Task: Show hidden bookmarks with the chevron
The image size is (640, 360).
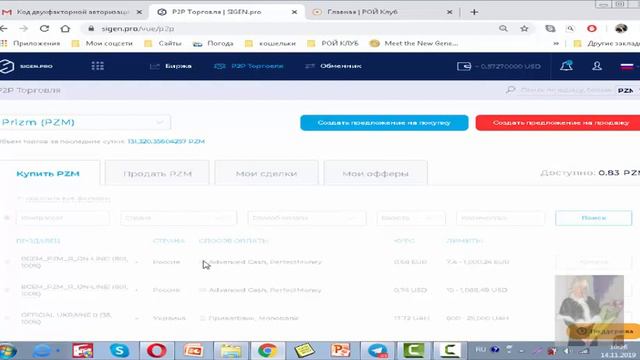Action: tap(556, 43)
